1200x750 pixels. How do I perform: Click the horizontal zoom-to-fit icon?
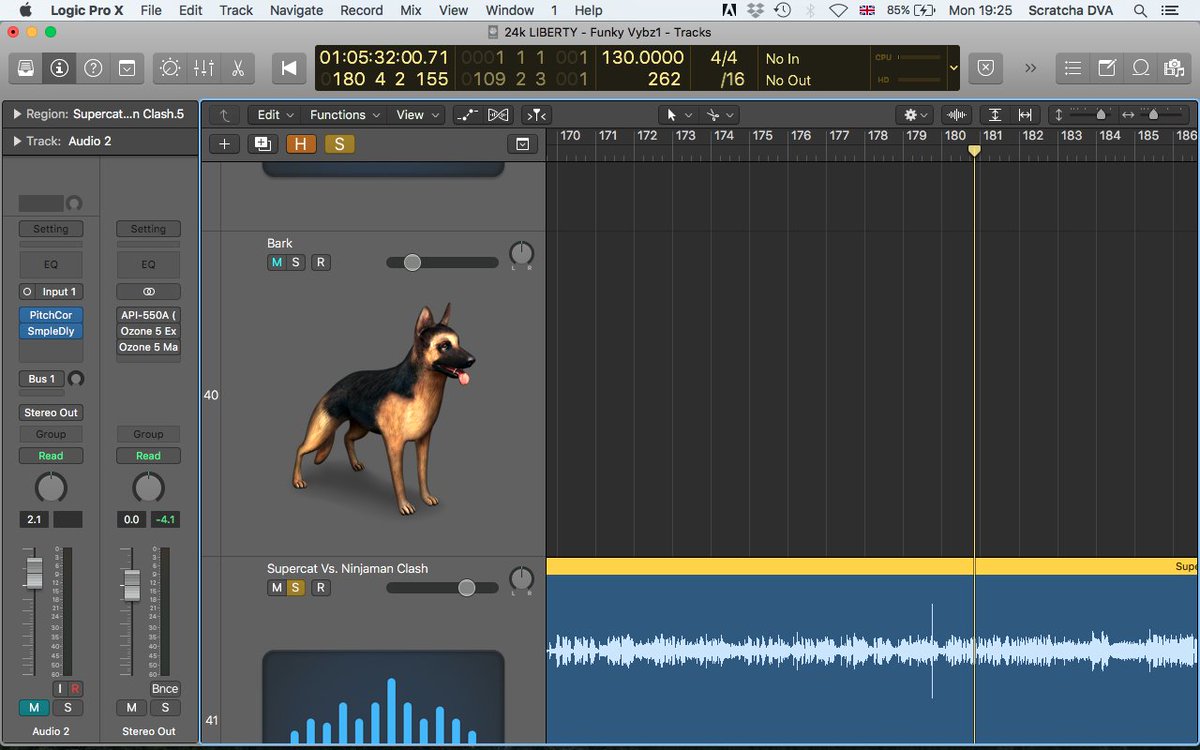1025,114
